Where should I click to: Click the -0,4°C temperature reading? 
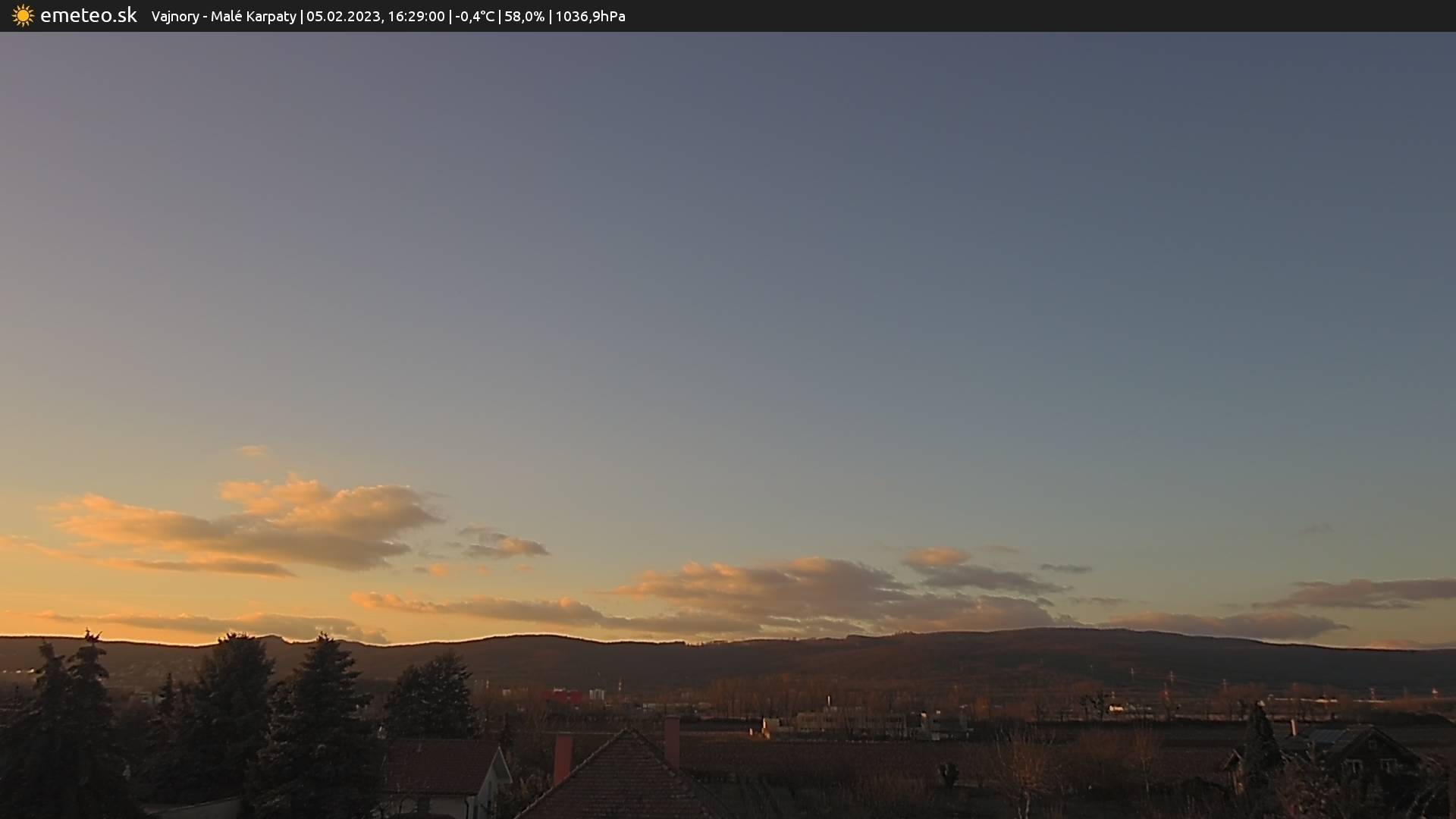point(475,17)
